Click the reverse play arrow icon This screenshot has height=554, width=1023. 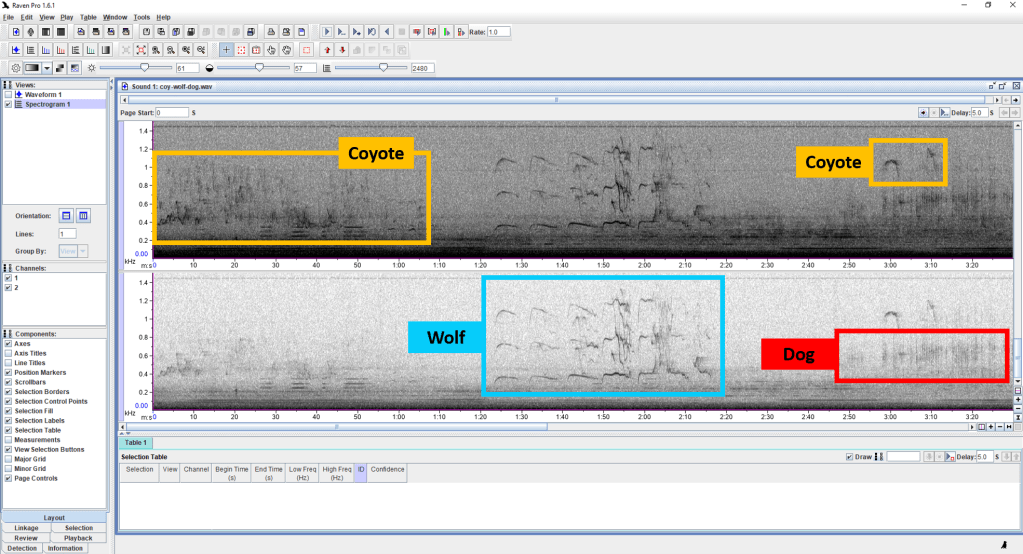click(x=387, y=32)
